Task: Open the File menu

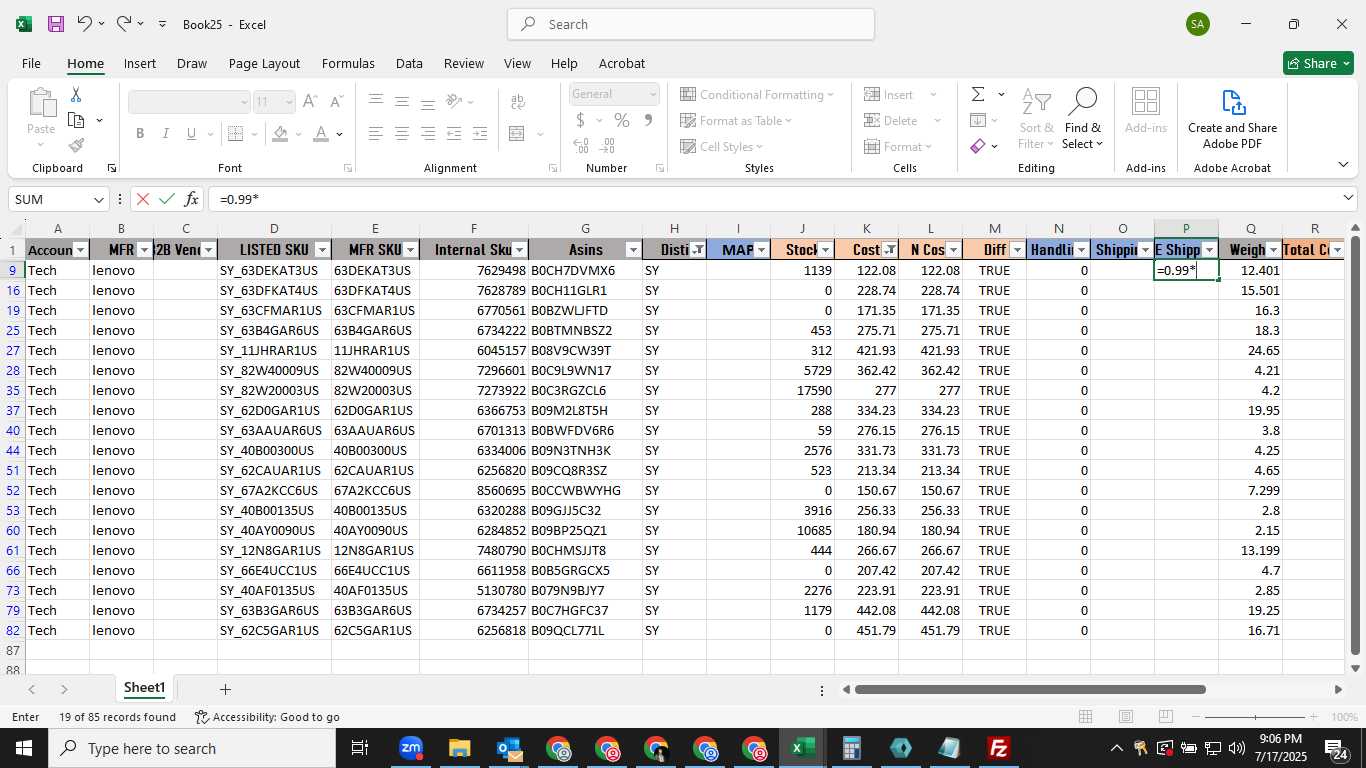Action: (x=31, y=63)
